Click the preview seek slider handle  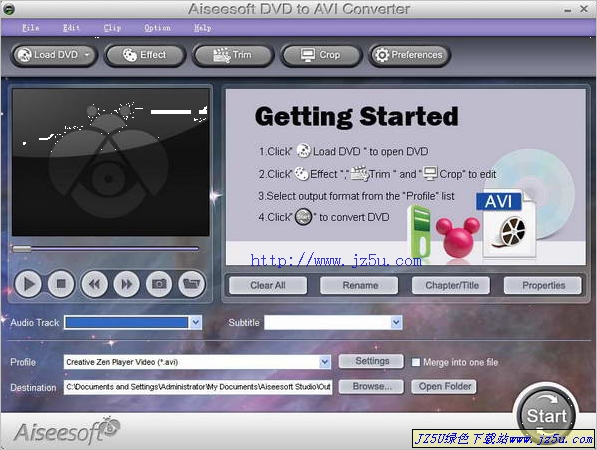22,249
